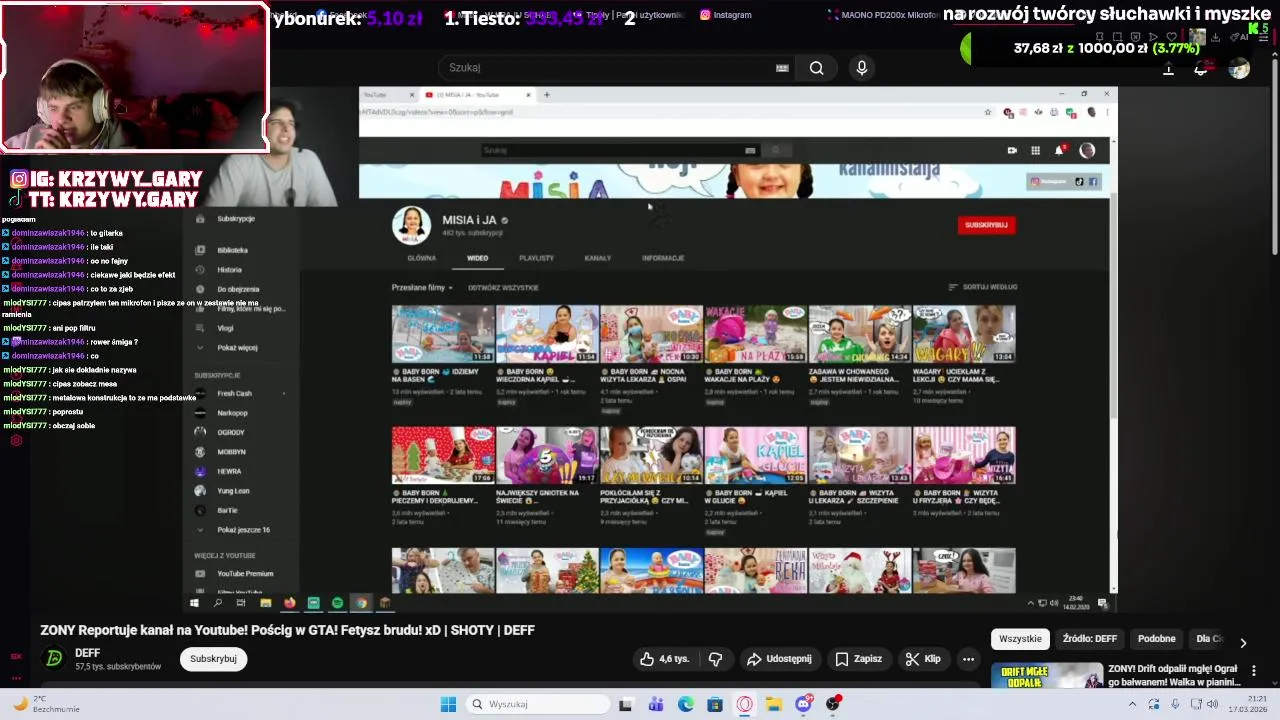Like the video with 4,6 tys. thumbs up
The height and width of the screenshot is (720, 1280).
click(x=665, y=659)
